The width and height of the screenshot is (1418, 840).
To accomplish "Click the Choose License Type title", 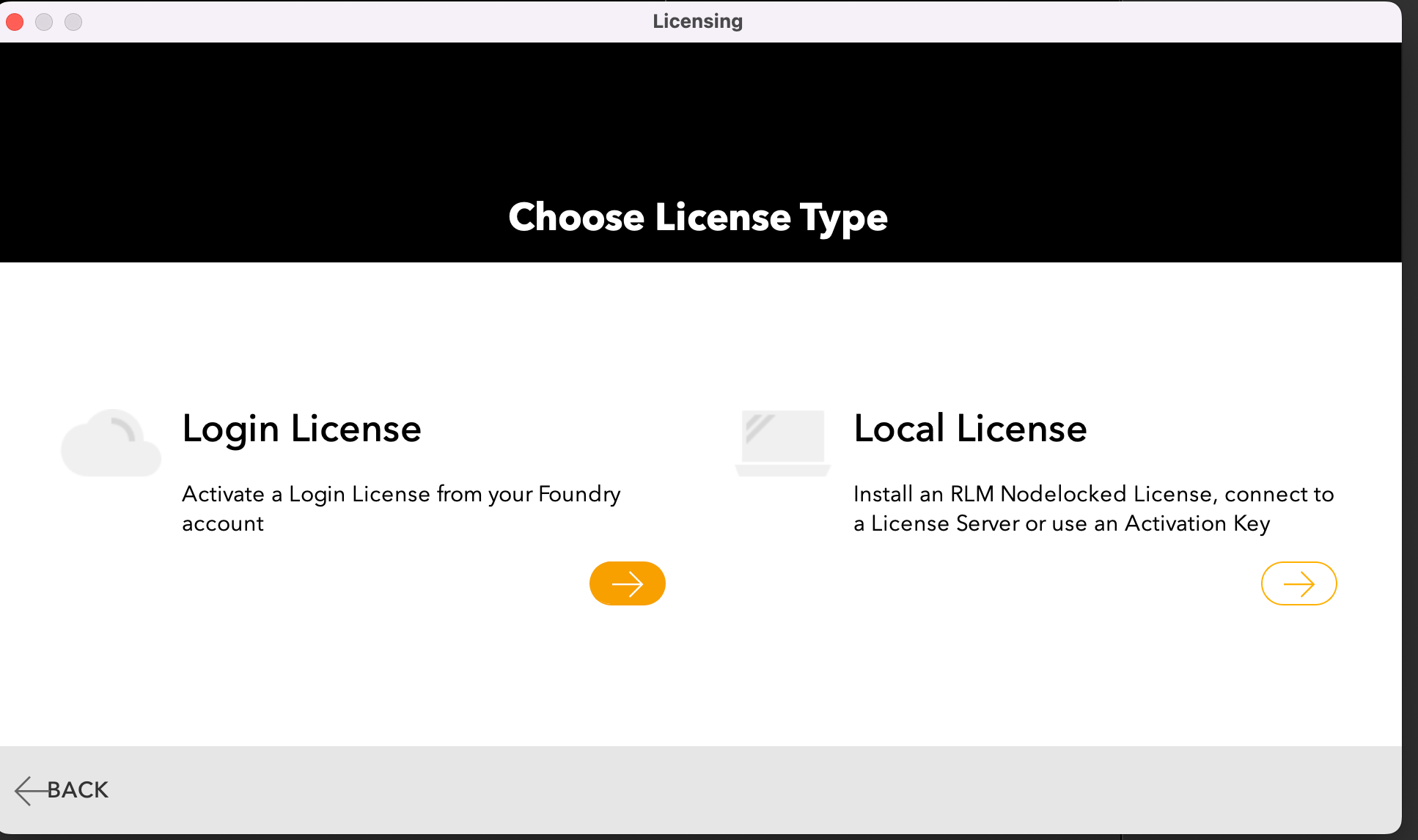I will 698,217.
